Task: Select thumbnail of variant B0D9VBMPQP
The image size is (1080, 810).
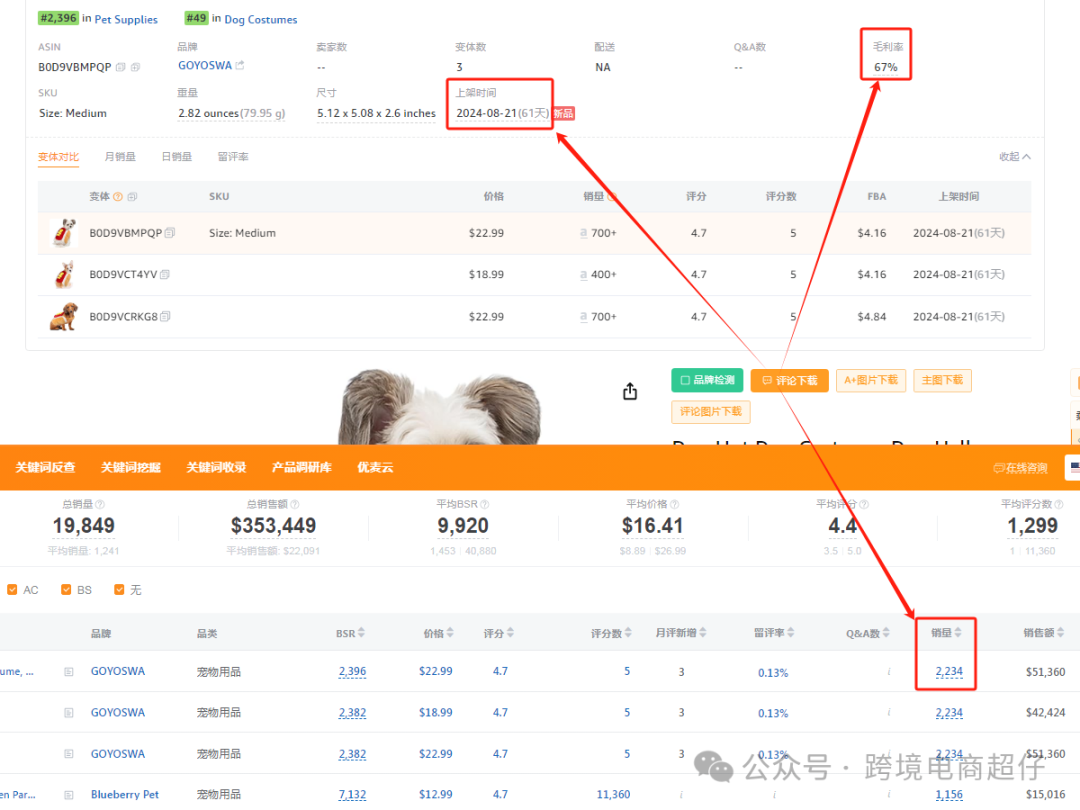Action: [64, 233]
